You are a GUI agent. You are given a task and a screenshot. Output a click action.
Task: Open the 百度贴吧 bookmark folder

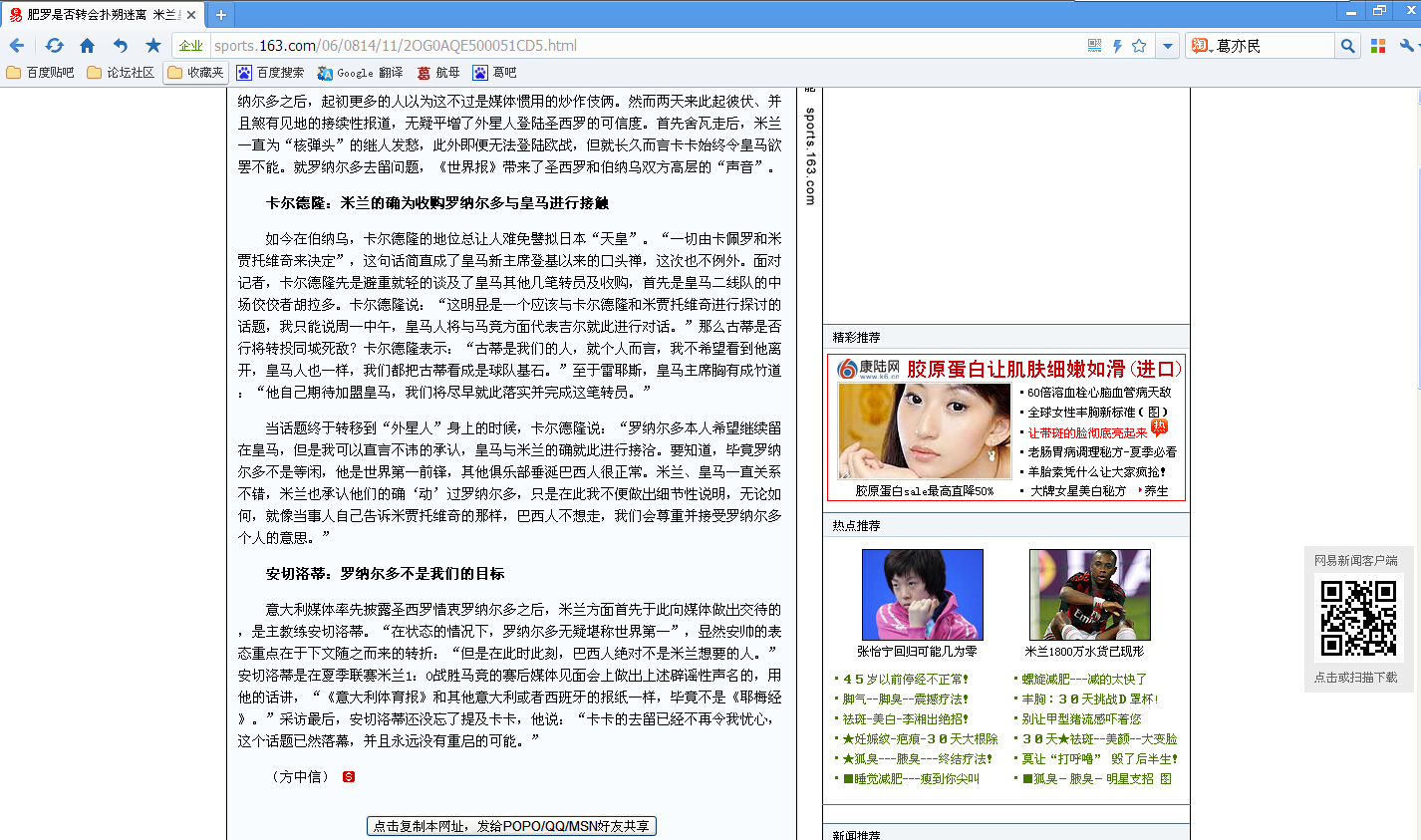point(41,73)
